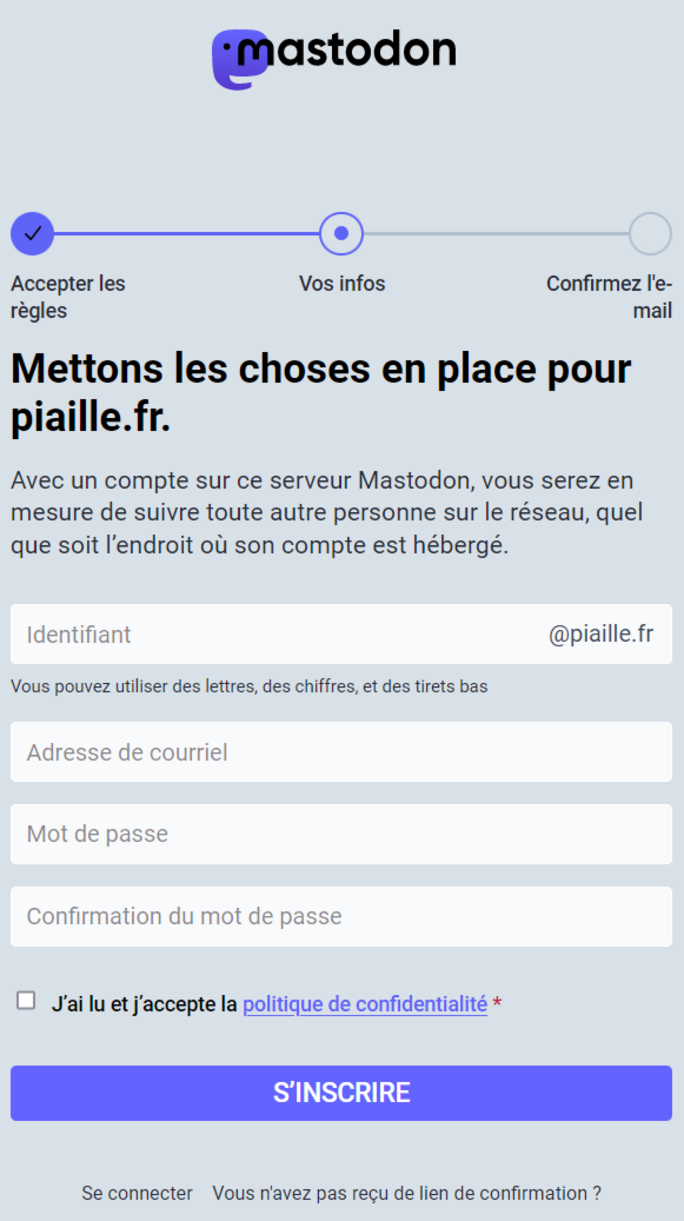The height and width of the screenshot is (1221, 684).
Task: Select the "Confirmez l'e-mail" step label
Action: (609, 297)
